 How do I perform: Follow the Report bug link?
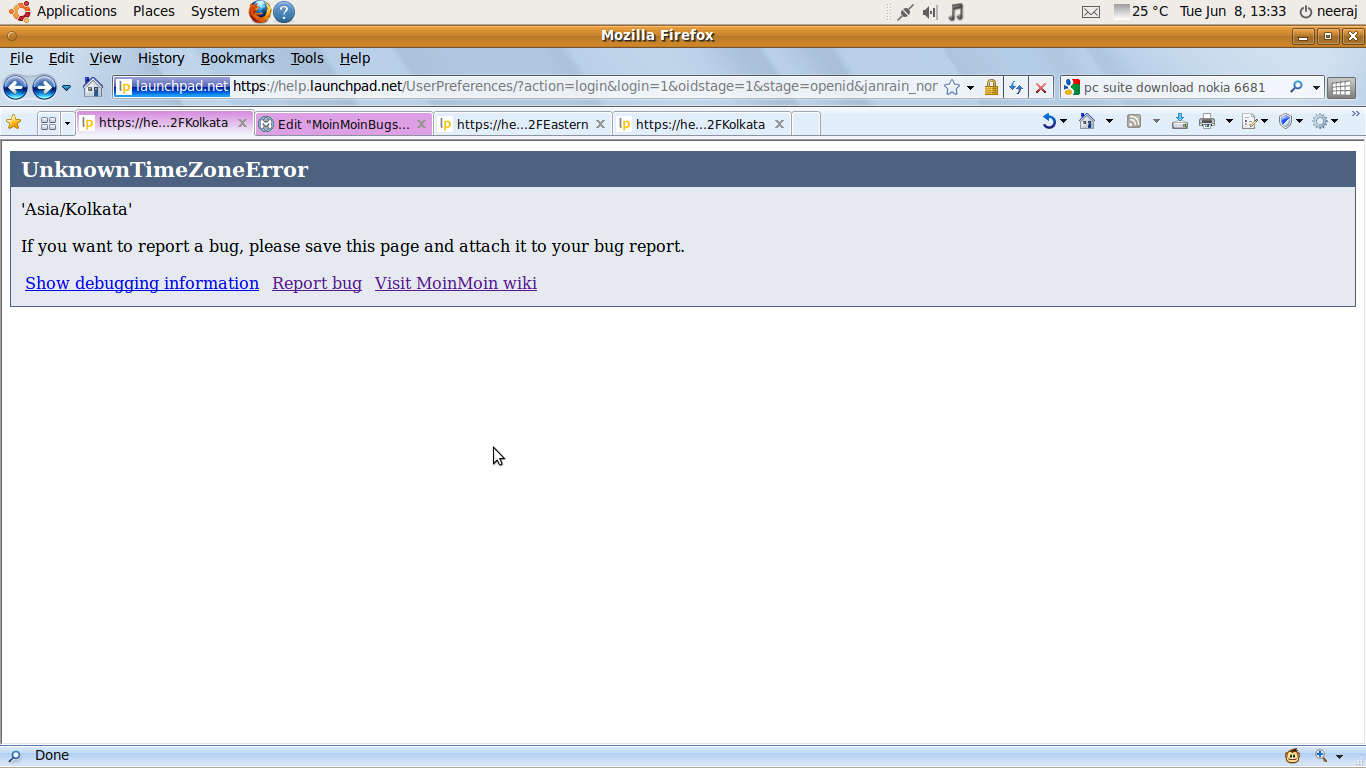coord(317,283)
